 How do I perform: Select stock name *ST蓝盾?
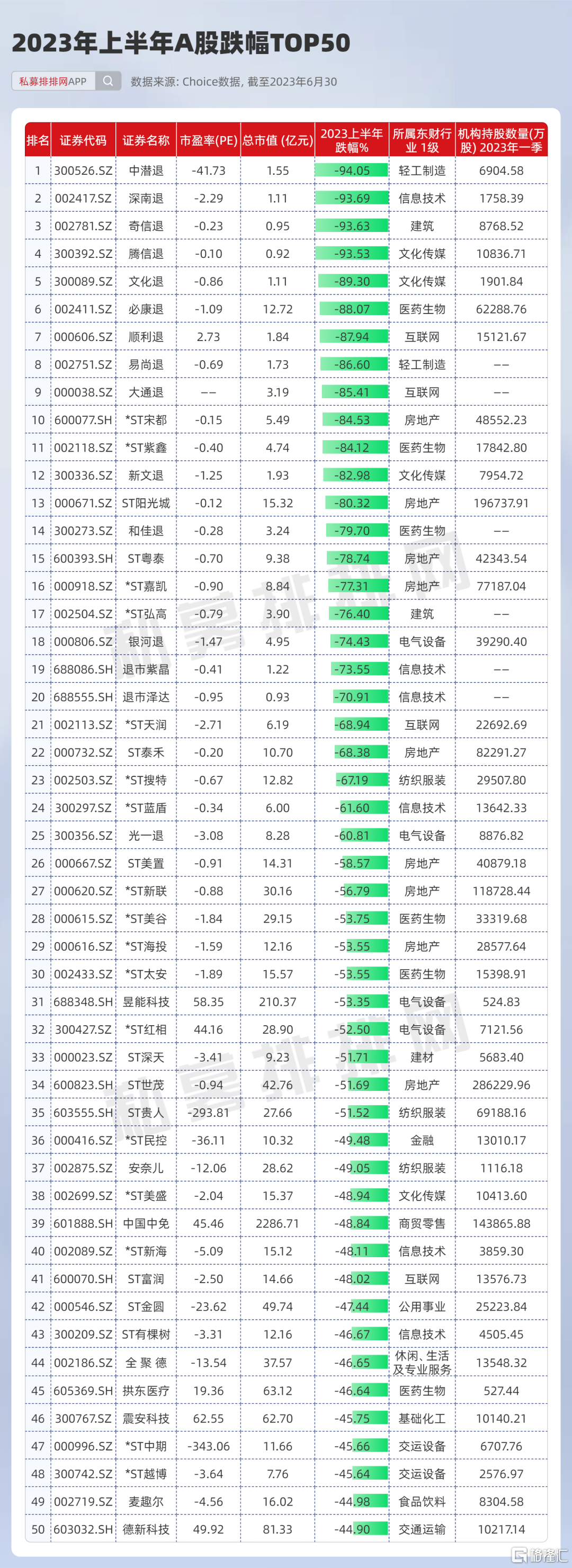(x=146, y=807)
